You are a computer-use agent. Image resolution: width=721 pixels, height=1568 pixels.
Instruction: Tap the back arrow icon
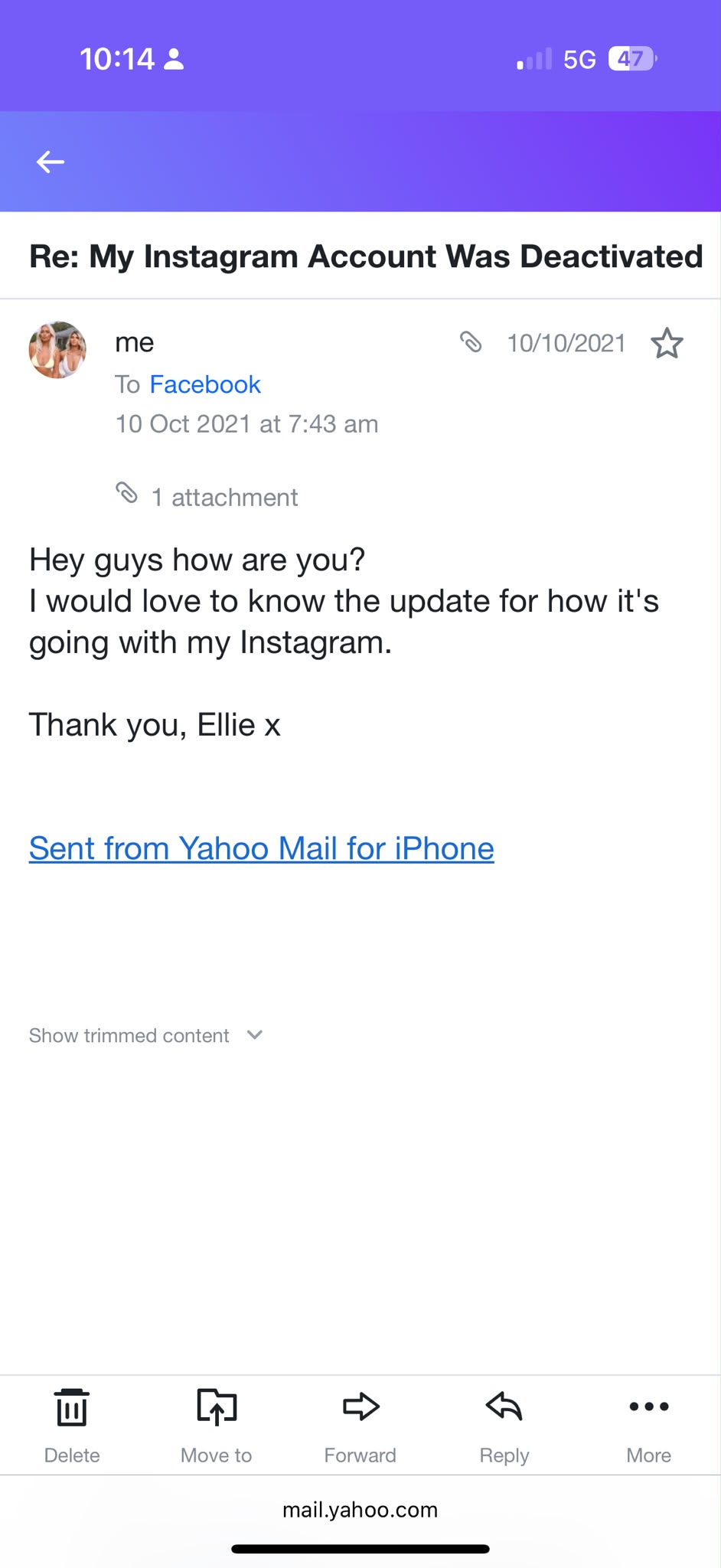point(51,162)
